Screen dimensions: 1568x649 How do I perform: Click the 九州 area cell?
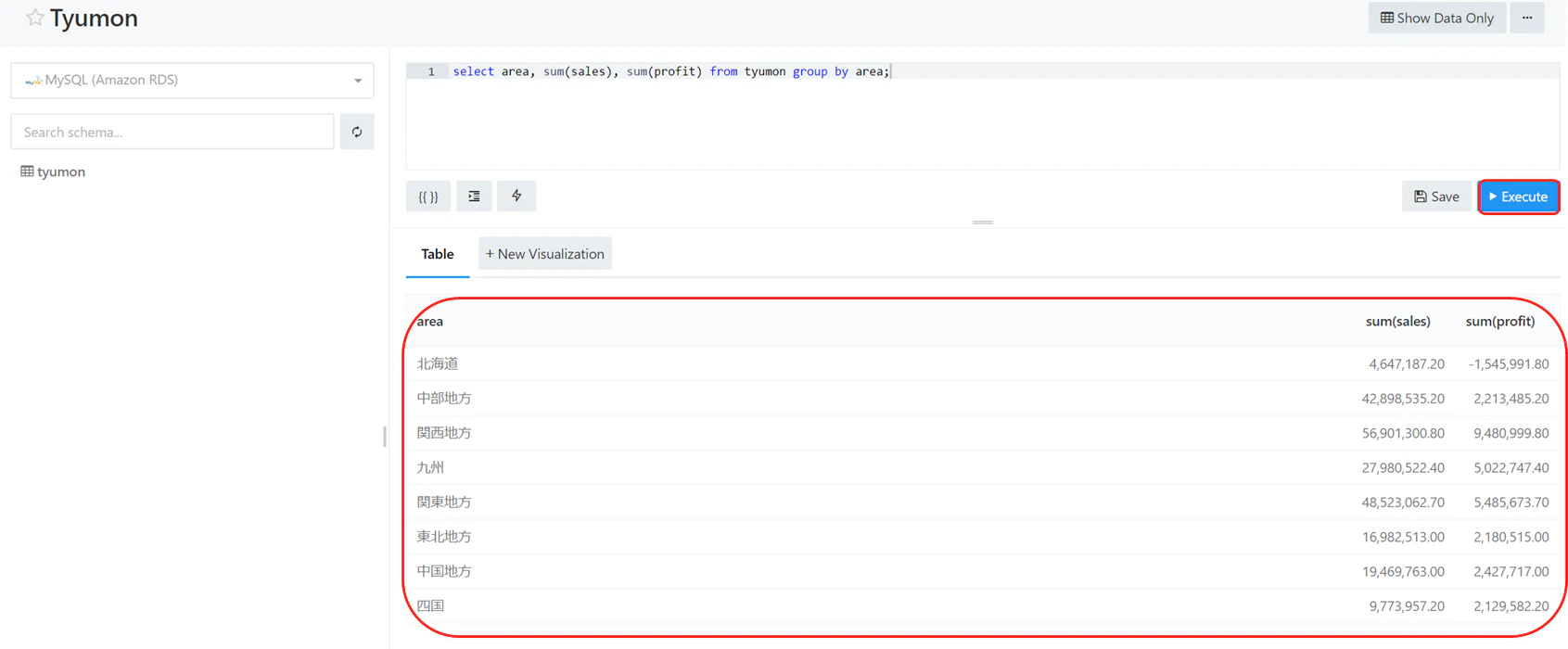(x=430, y=467)
